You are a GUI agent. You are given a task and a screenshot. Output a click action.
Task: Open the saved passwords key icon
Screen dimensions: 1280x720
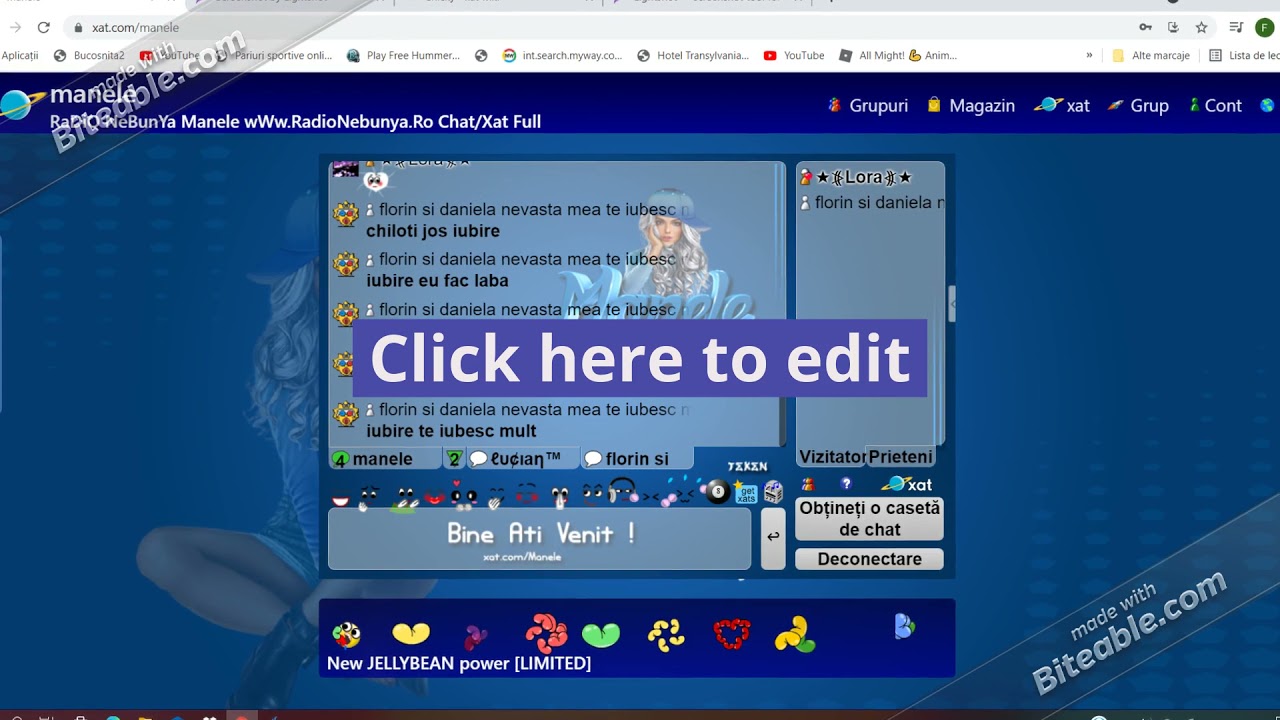point(1145,27)
